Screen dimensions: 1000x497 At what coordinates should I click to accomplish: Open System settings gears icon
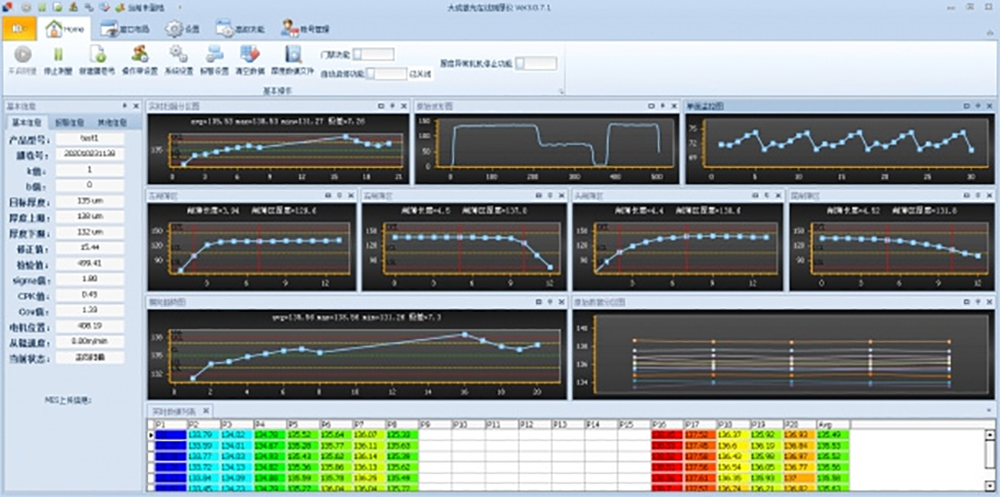(x=178, y=57)
